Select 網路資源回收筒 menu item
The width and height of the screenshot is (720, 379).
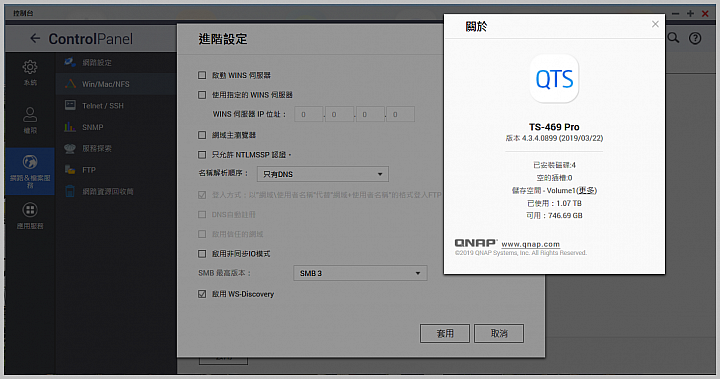coord(116,192)
